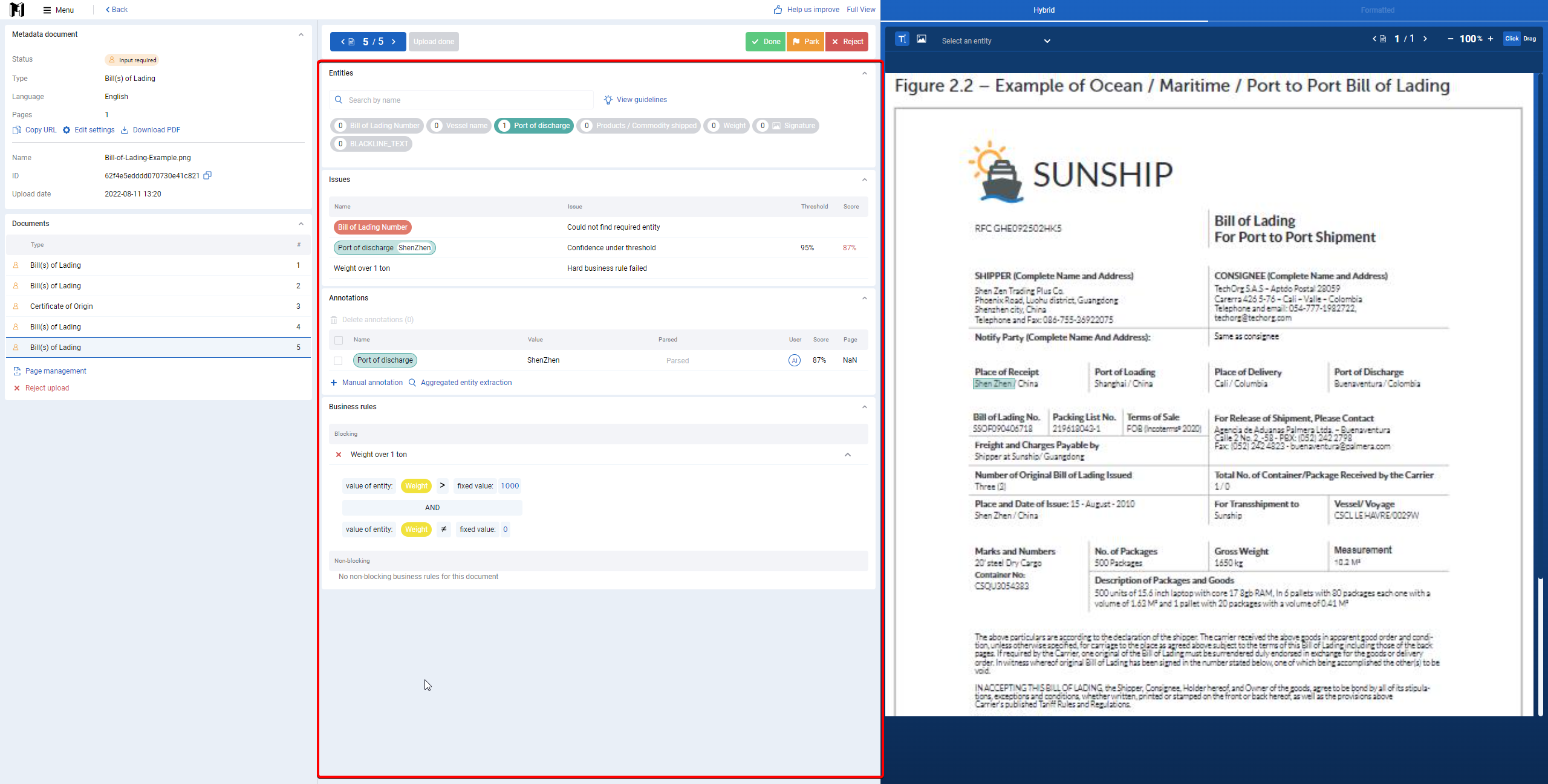
Task: Click the red Reject button
Action: (847, 42)
